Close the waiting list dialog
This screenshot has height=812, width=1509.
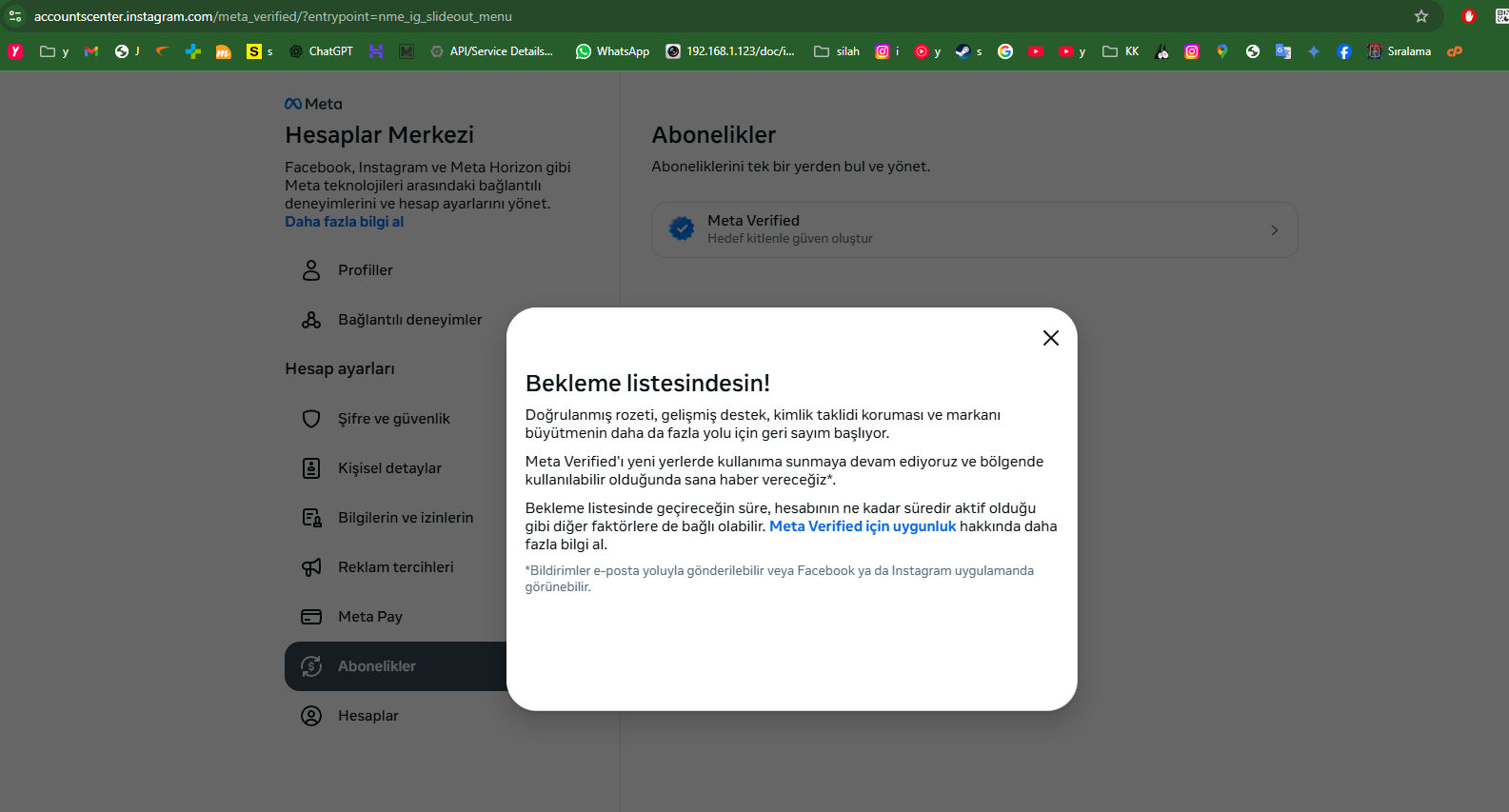1051,338
